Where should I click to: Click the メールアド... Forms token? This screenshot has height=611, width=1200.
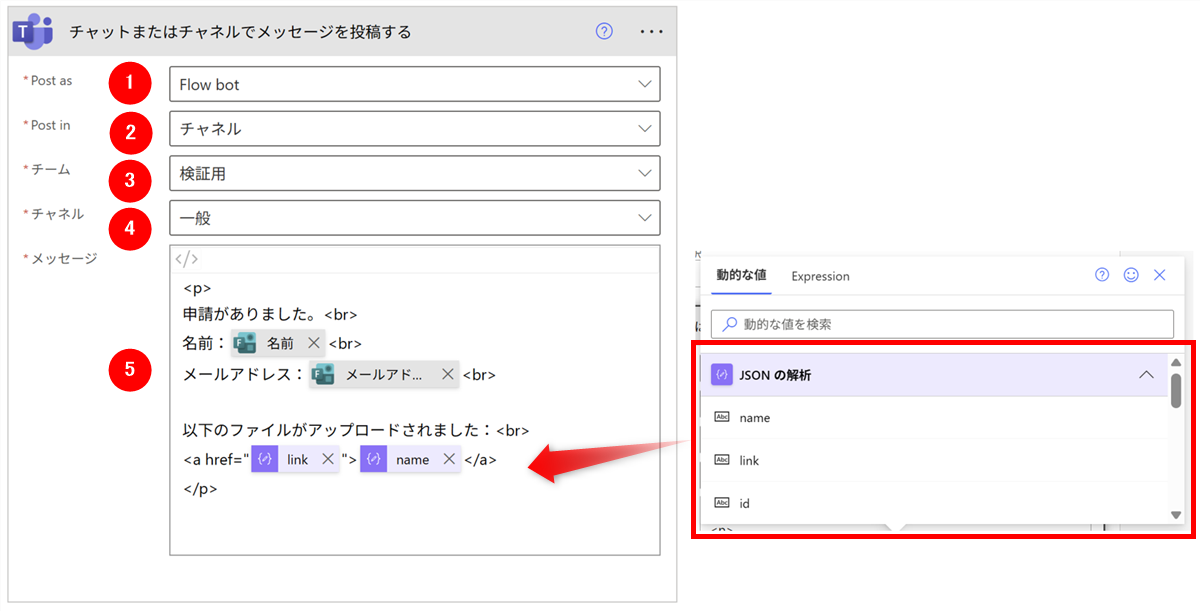tap(384, 375)
